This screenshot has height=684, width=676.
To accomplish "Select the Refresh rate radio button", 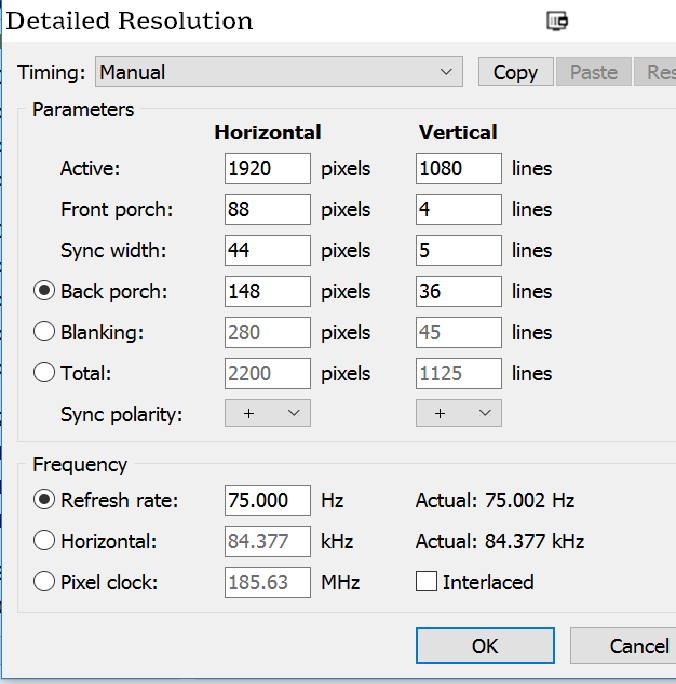I will (44, 500).
